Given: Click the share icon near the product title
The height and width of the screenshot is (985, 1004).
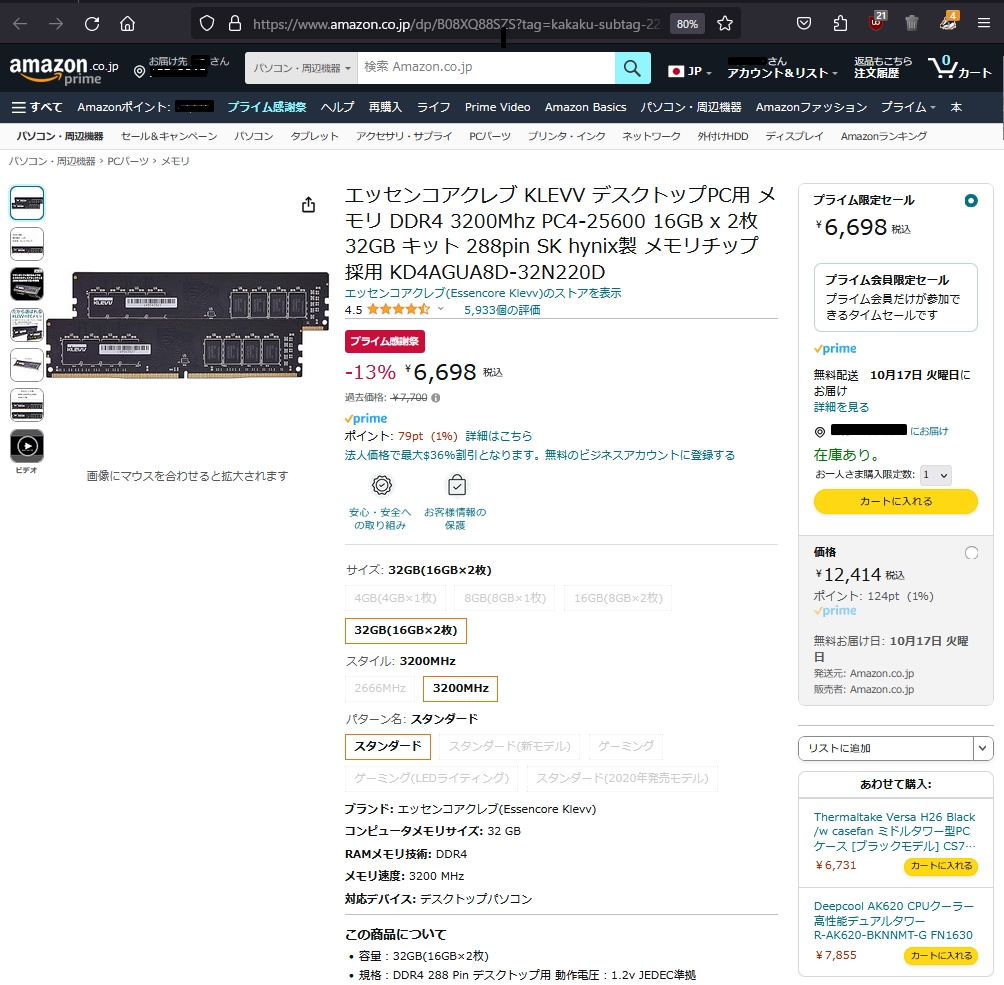Looking at the screenshot, I should click(308, 204).
